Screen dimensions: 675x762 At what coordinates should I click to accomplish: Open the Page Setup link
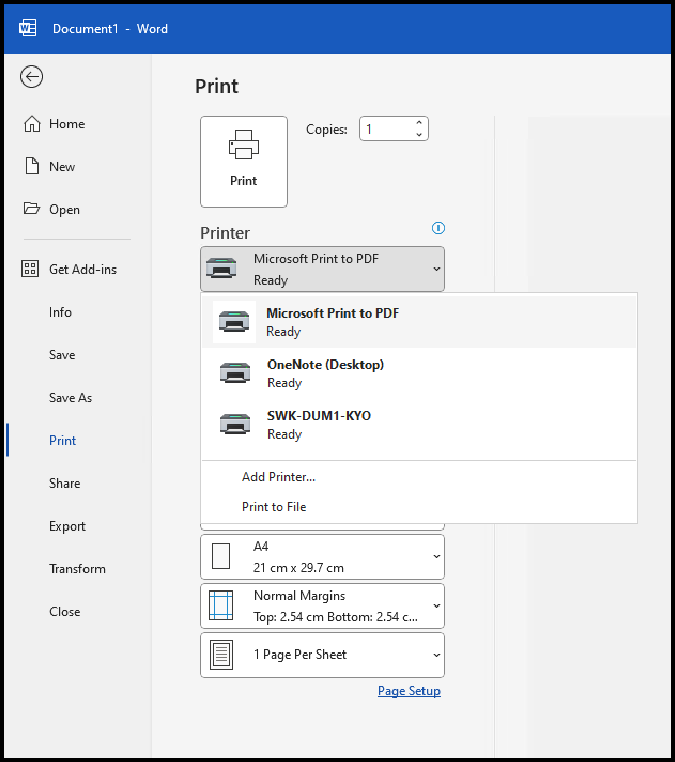pyautogui.click(x=409, y=691)
